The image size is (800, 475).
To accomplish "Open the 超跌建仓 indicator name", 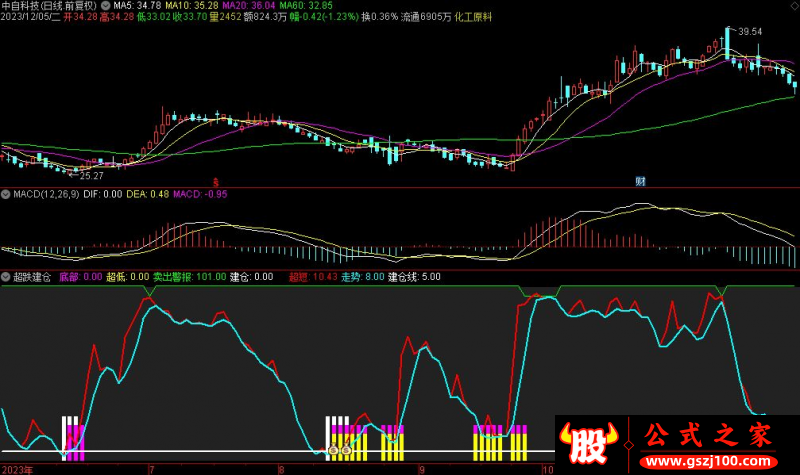I will [32, 277].
